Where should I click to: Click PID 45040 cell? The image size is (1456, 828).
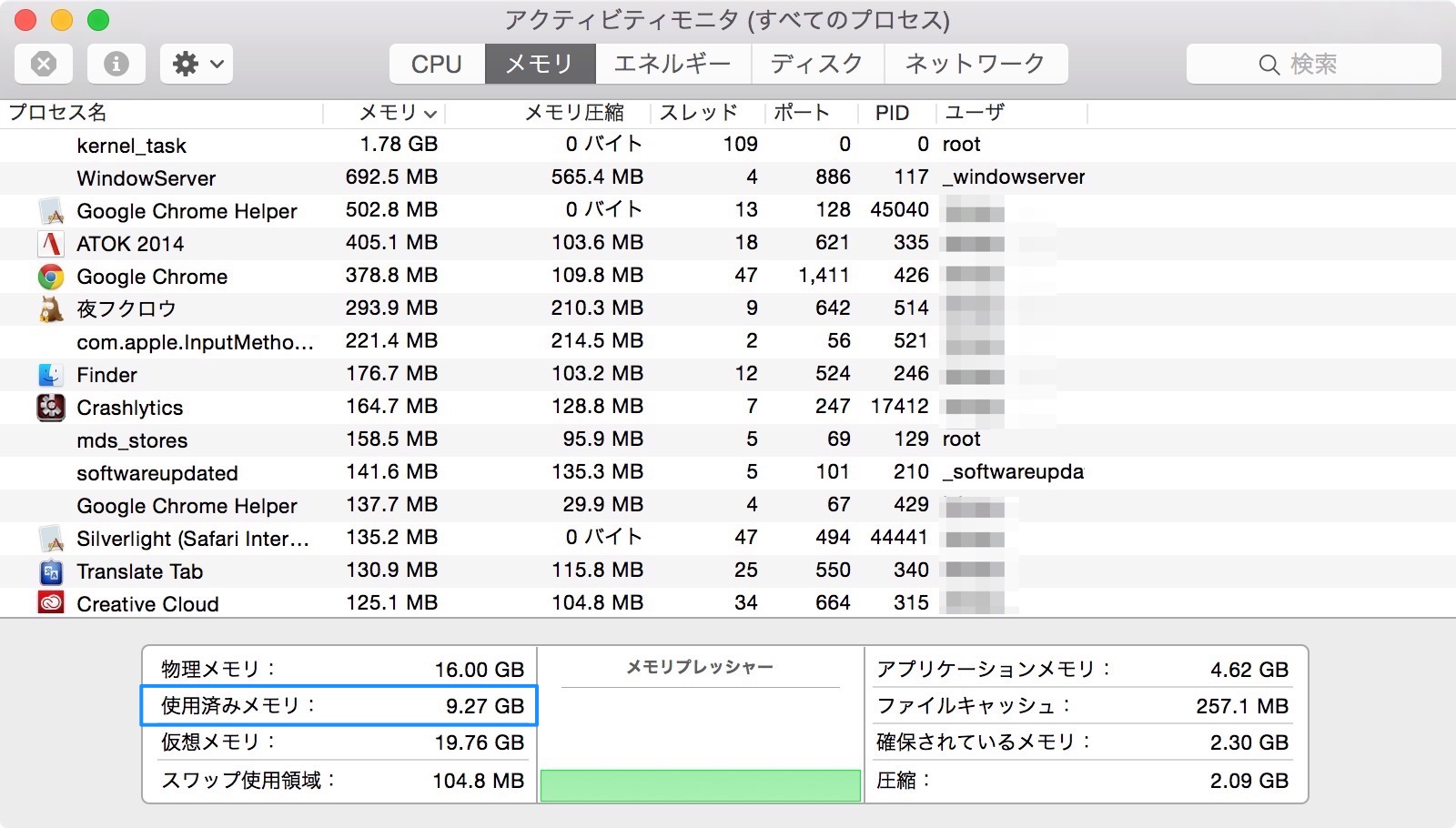899,209
